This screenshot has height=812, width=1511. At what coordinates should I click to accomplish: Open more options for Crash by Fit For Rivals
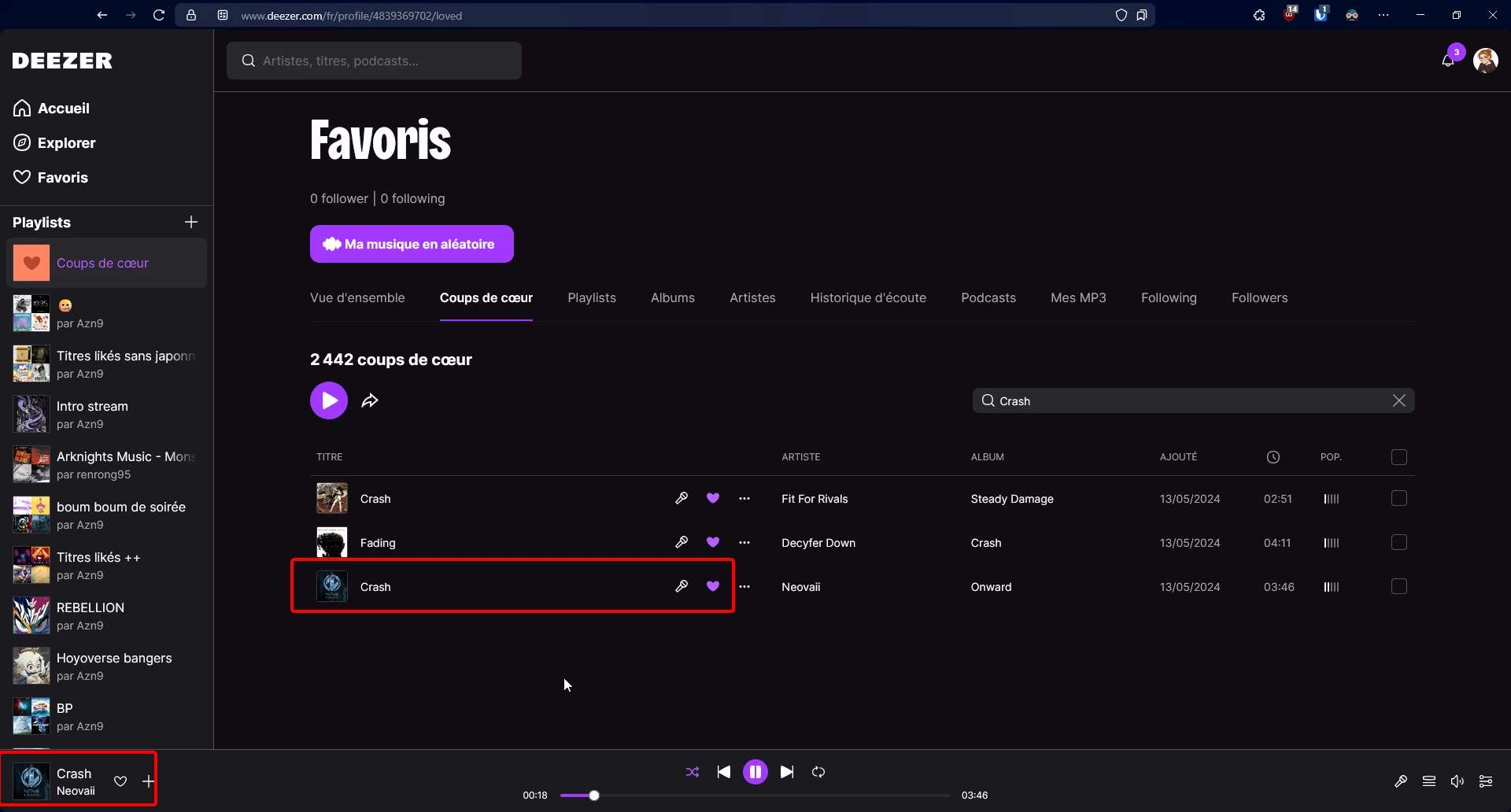point(744,499)
